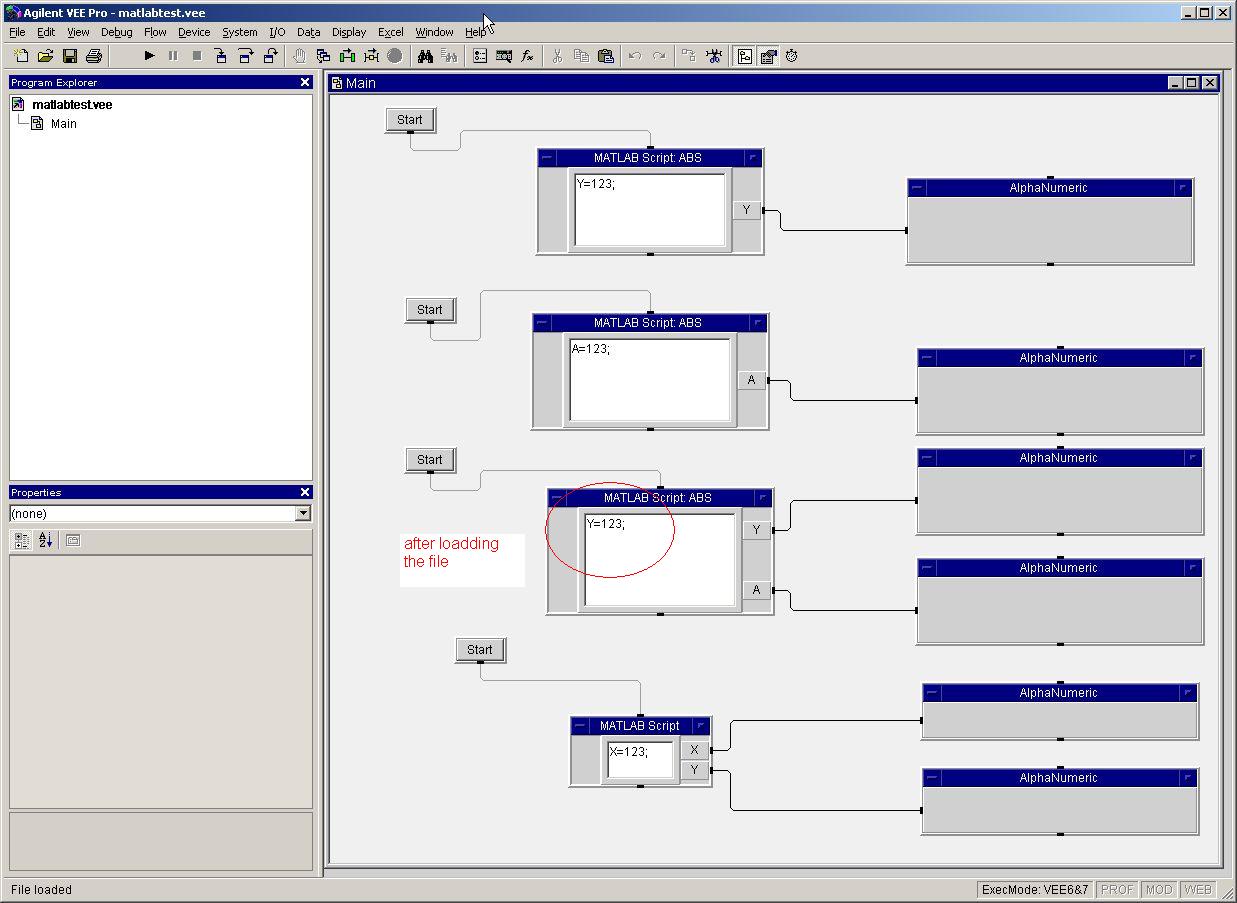
Task: Toggle the Properties window toolbar button
Action: point(768,56)
